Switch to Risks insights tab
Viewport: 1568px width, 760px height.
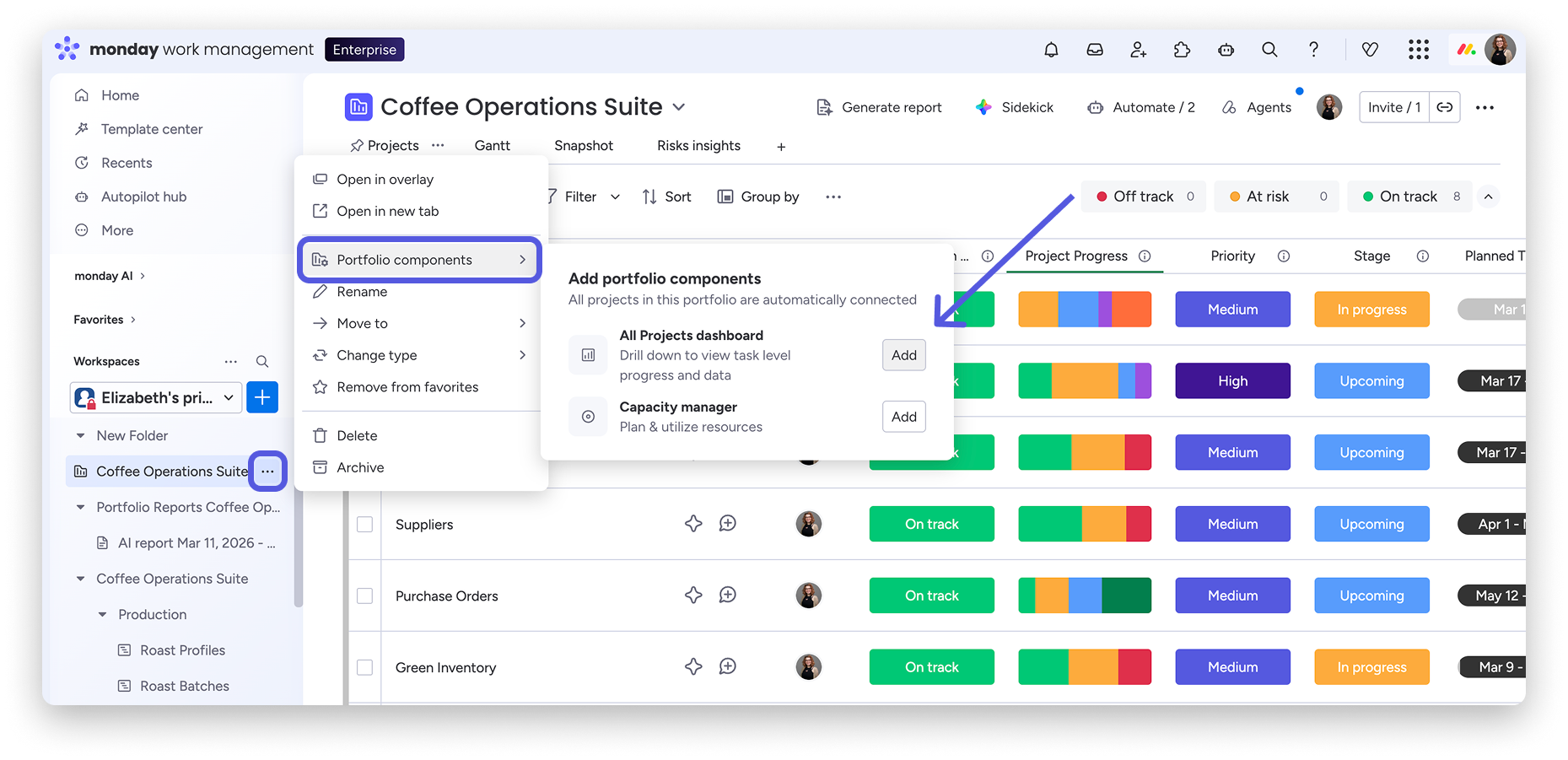699,146
